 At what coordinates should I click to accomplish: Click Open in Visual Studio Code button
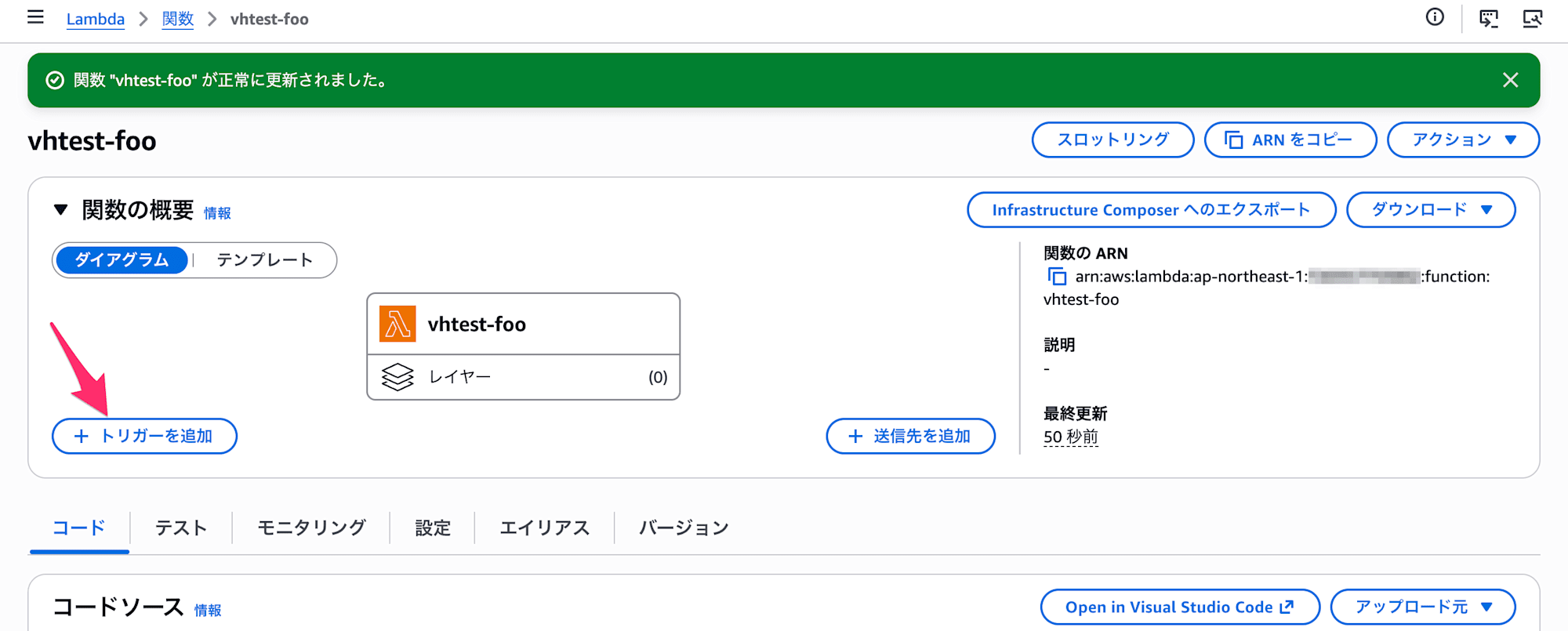pyautogui.click(x=1180, y=607)
